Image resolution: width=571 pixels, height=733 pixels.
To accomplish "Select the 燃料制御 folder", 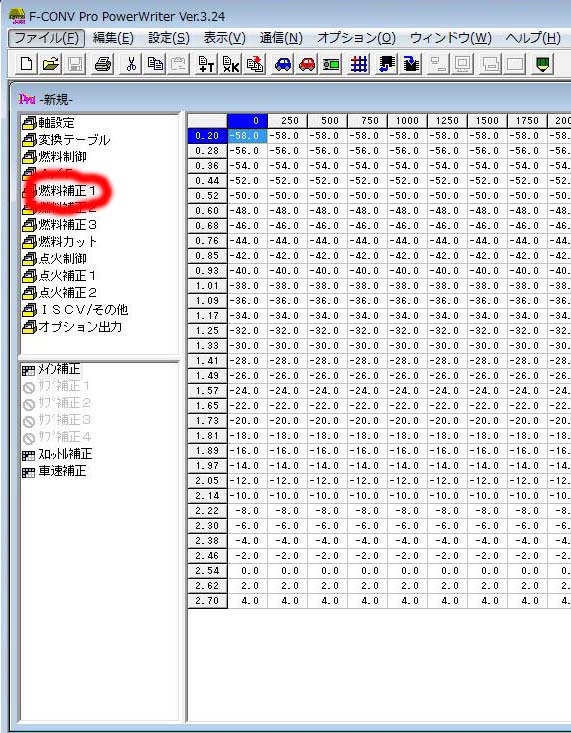I will pyautogui.click(x=54, y=157).
